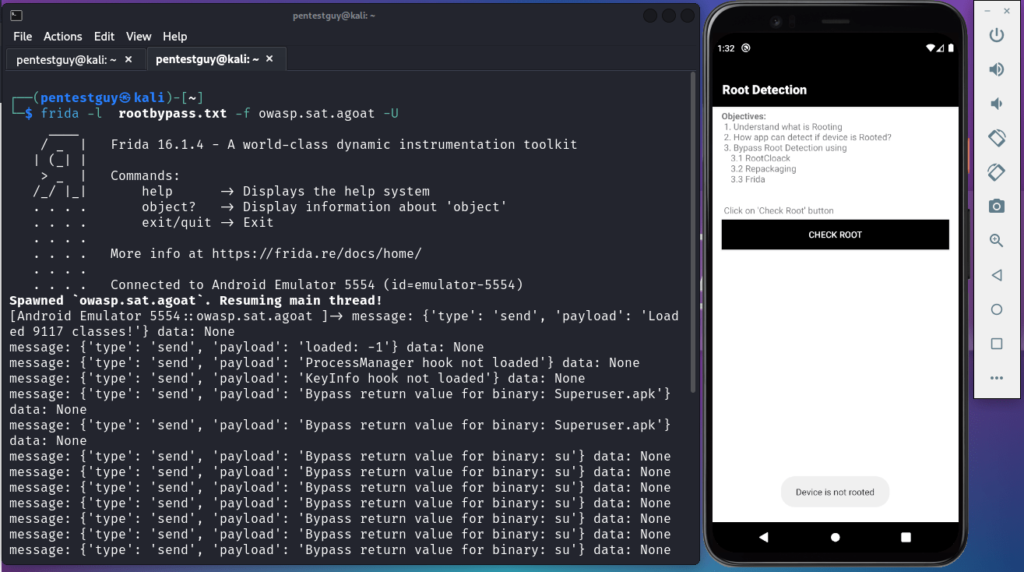Click 'owasp.sat.agoat' in the frida command
This screenshot has width=1024, height=572.
point(316,114)
